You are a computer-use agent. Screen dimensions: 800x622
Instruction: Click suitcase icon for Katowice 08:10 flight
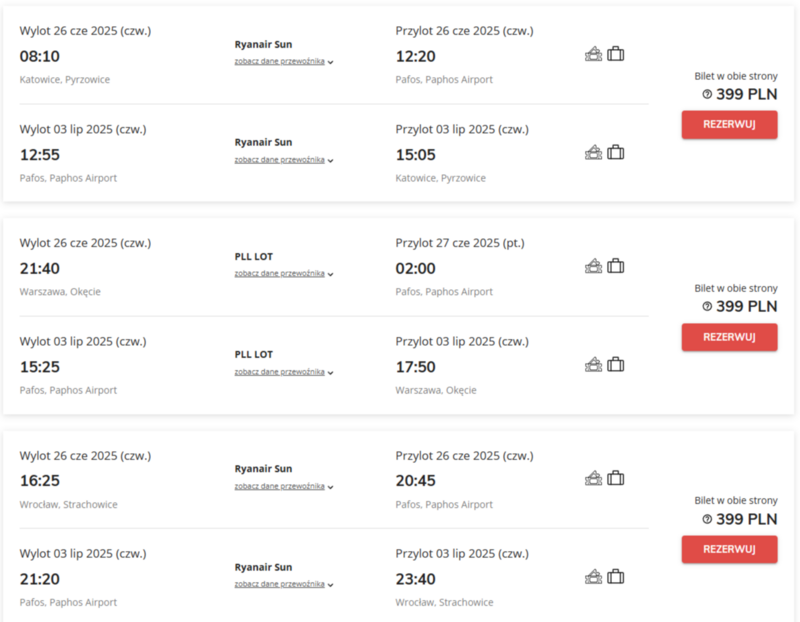pyautogui.click(x=616, y=54)
